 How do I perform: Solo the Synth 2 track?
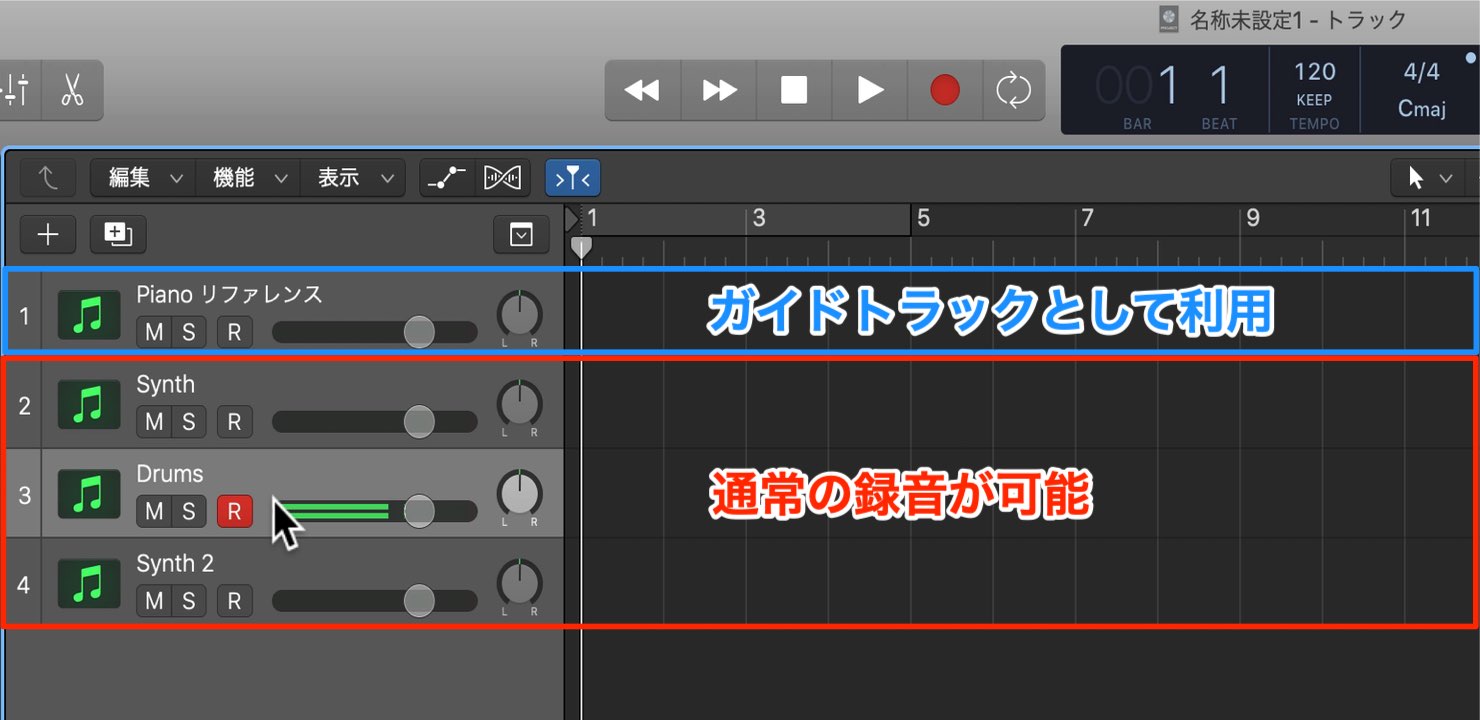[x=188, y=601]
